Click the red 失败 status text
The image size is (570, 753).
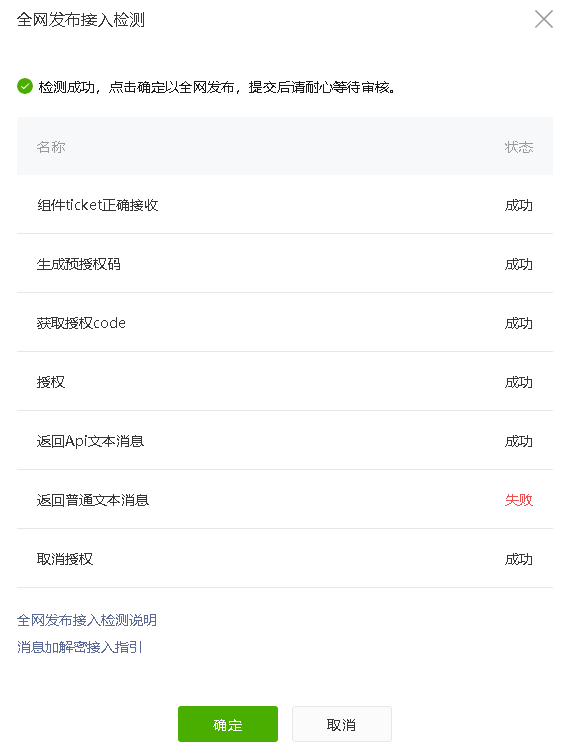[x=519, y=500]
